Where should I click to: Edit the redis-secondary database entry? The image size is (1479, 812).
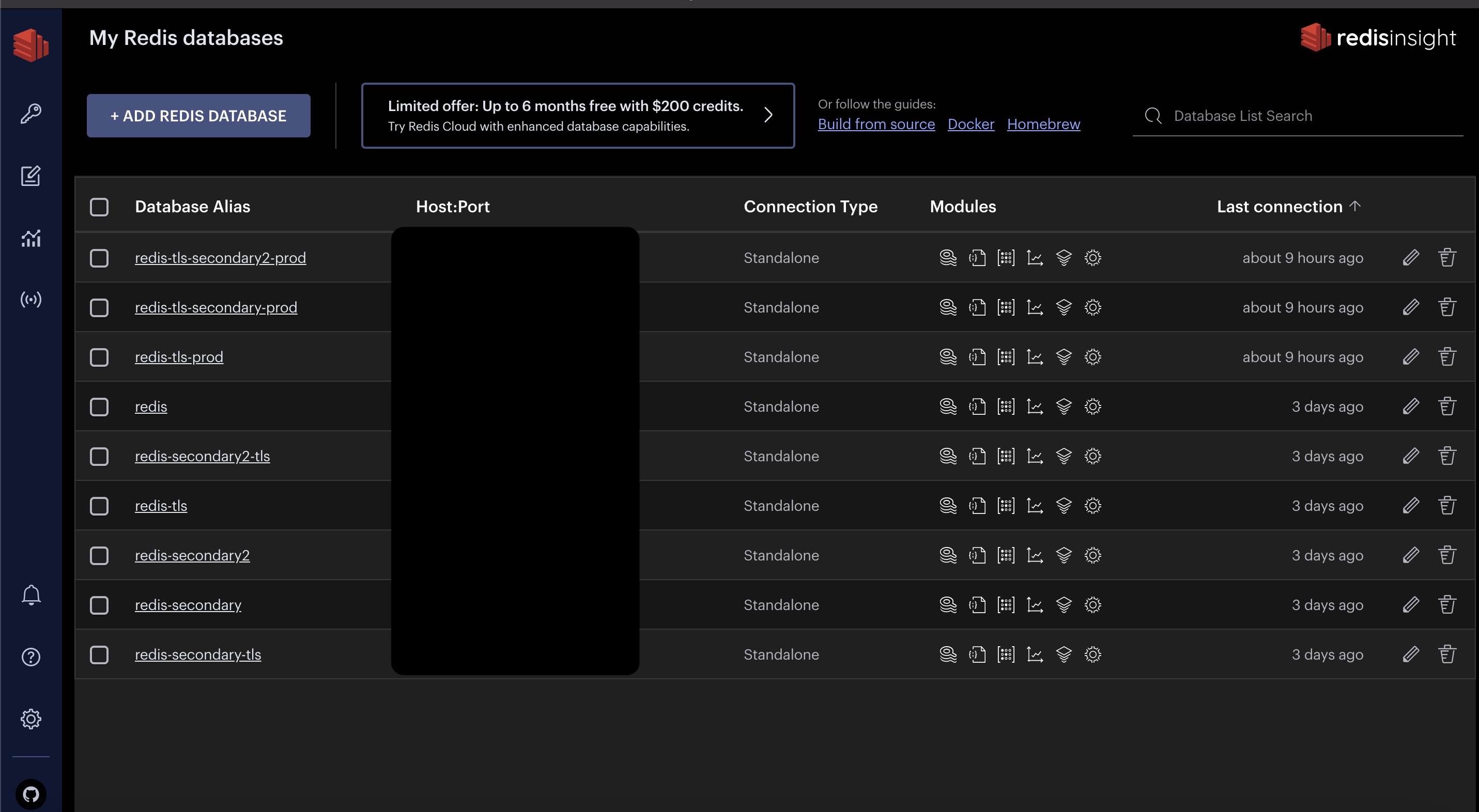(x=1411, y=605)
